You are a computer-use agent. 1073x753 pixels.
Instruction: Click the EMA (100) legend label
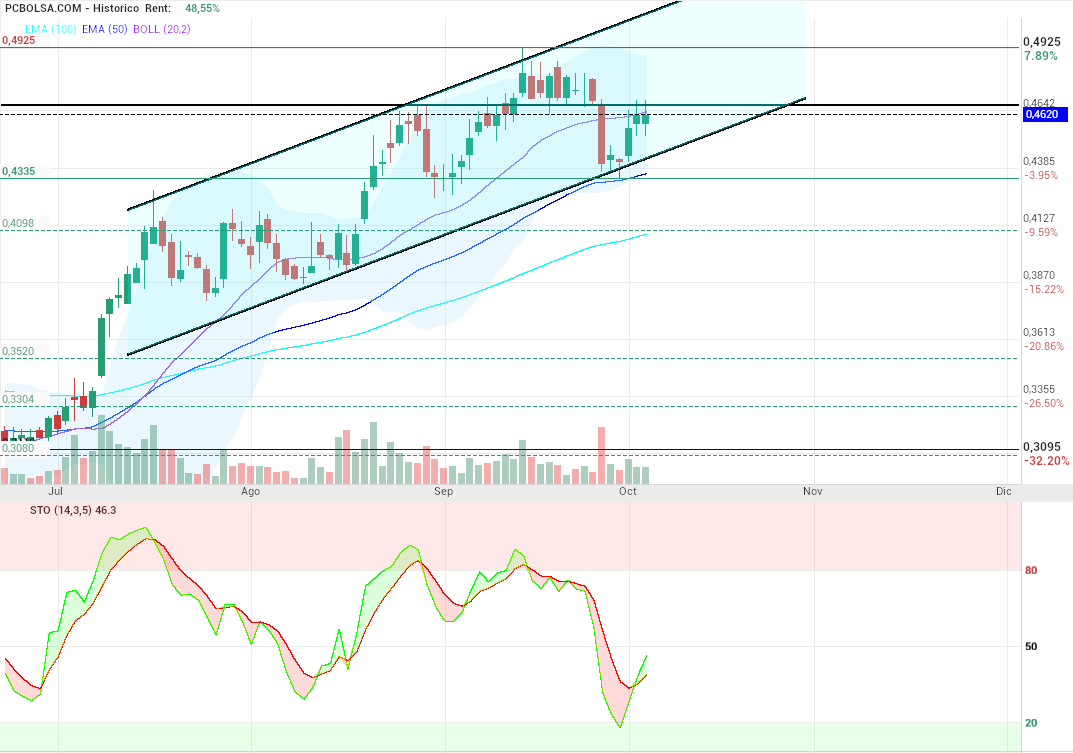(x=29, y=29)
